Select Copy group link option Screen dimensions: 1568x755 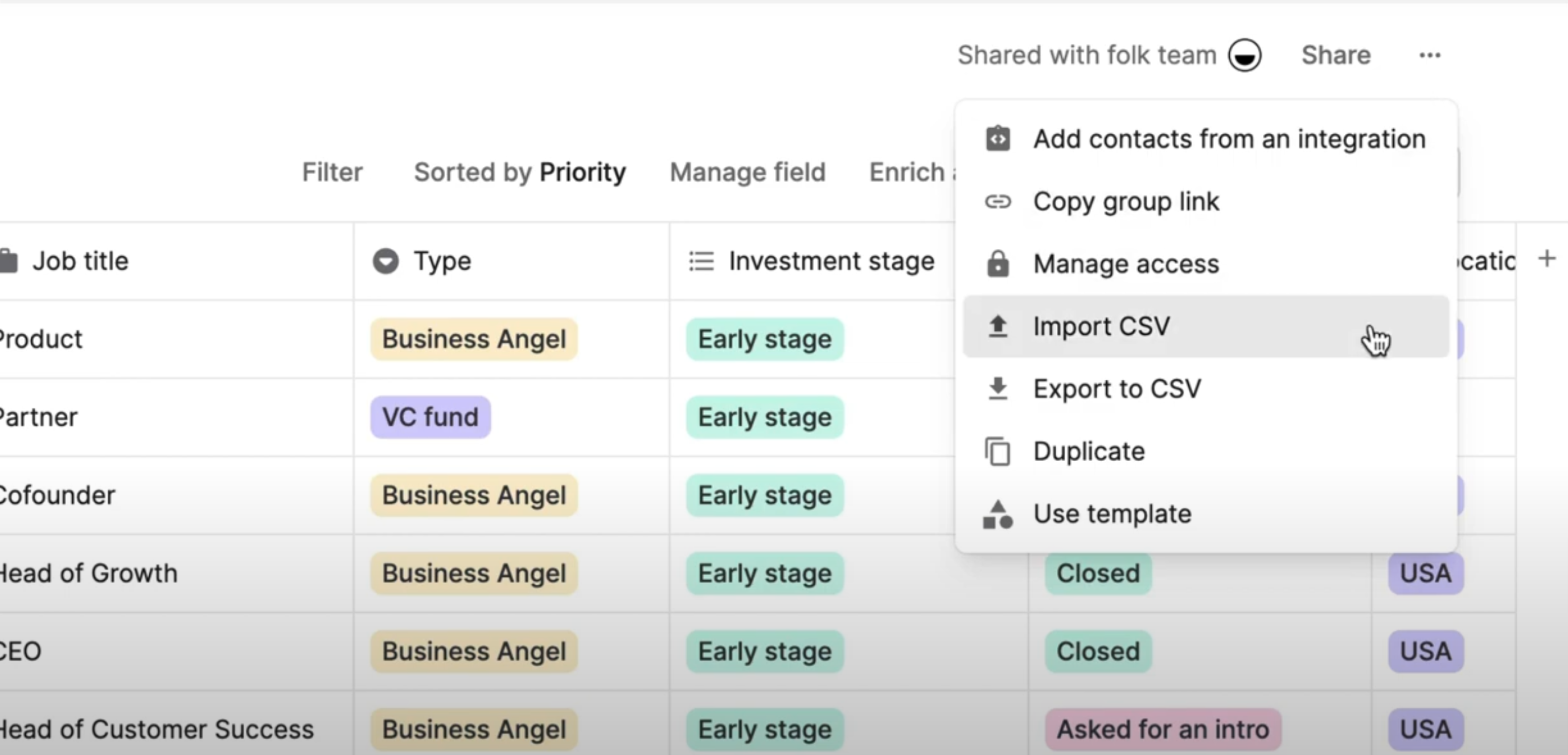coord(1126,202)
